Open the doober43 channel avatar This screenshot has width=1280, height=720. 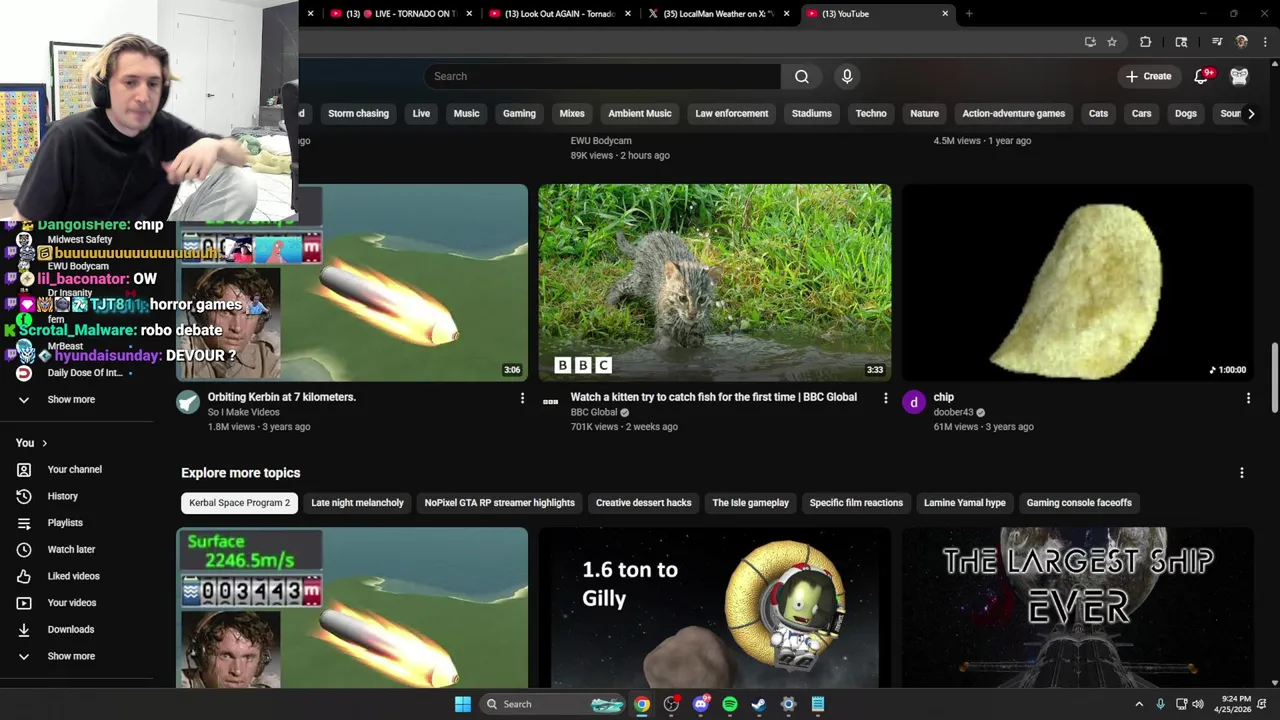point(914,402)
